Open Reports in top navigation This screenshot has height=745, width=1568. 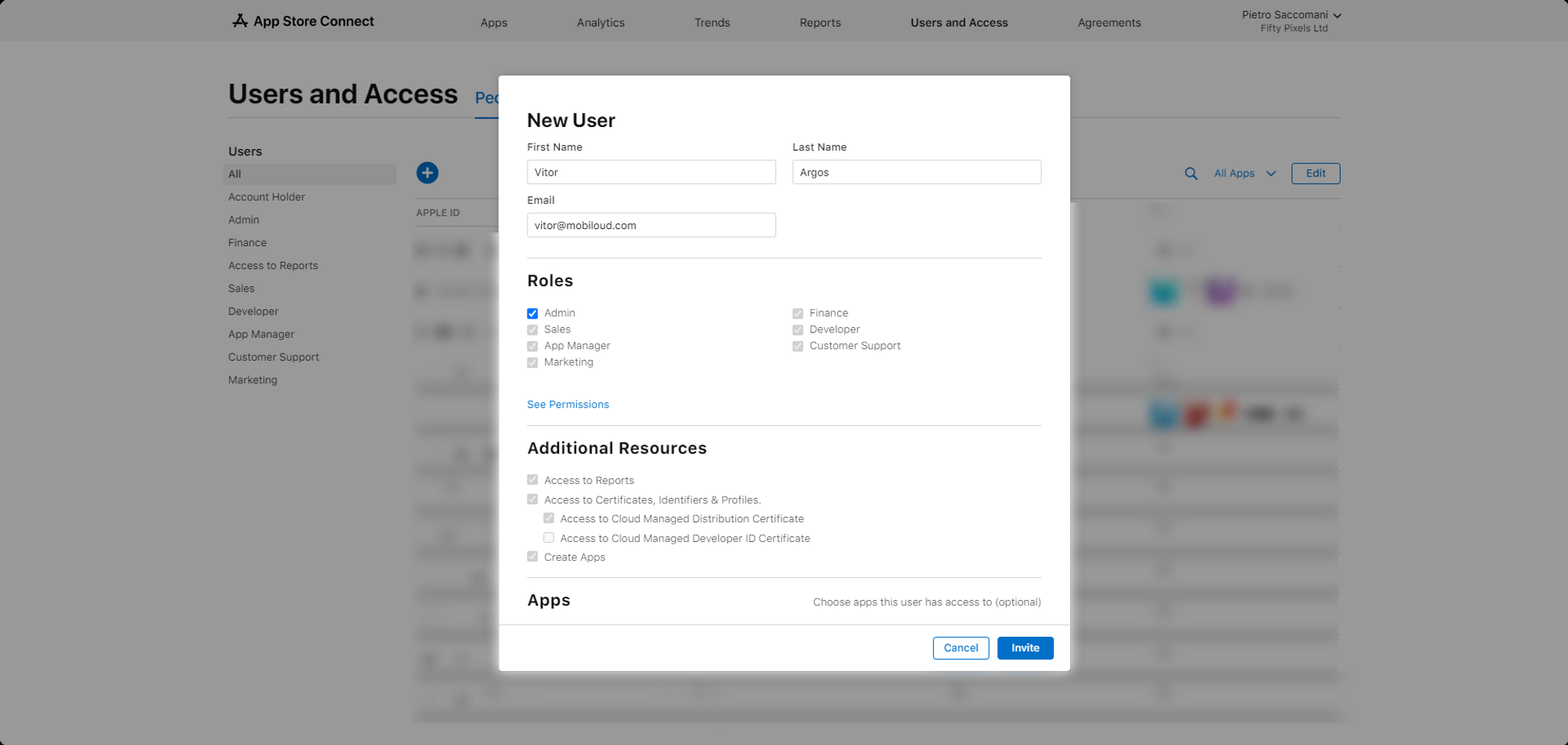click(x=820, y=23)
